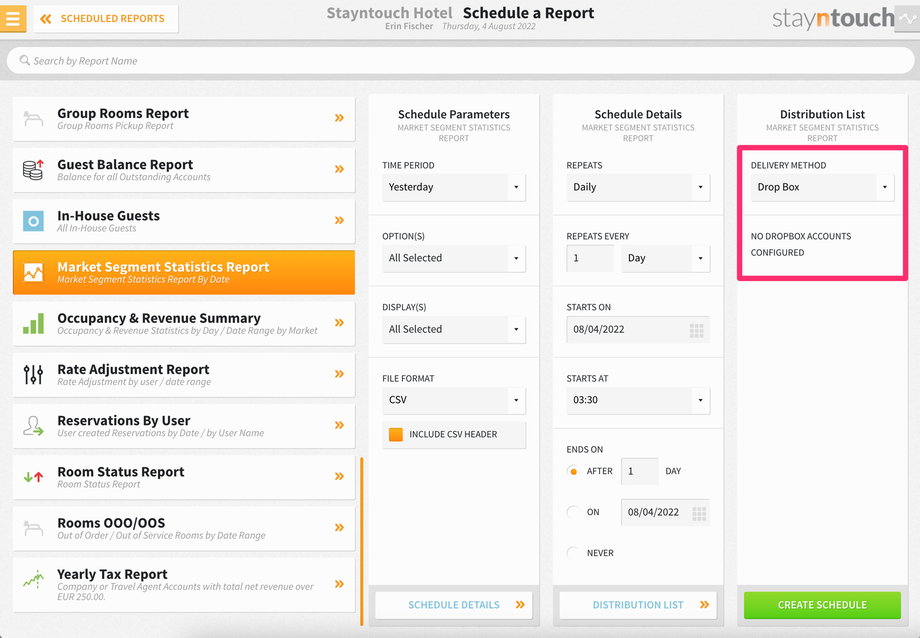Viewport: 920px width, 638px height.
Task: Select the Rooms OOO/OOS report item
Action: [x=184, y=528]
